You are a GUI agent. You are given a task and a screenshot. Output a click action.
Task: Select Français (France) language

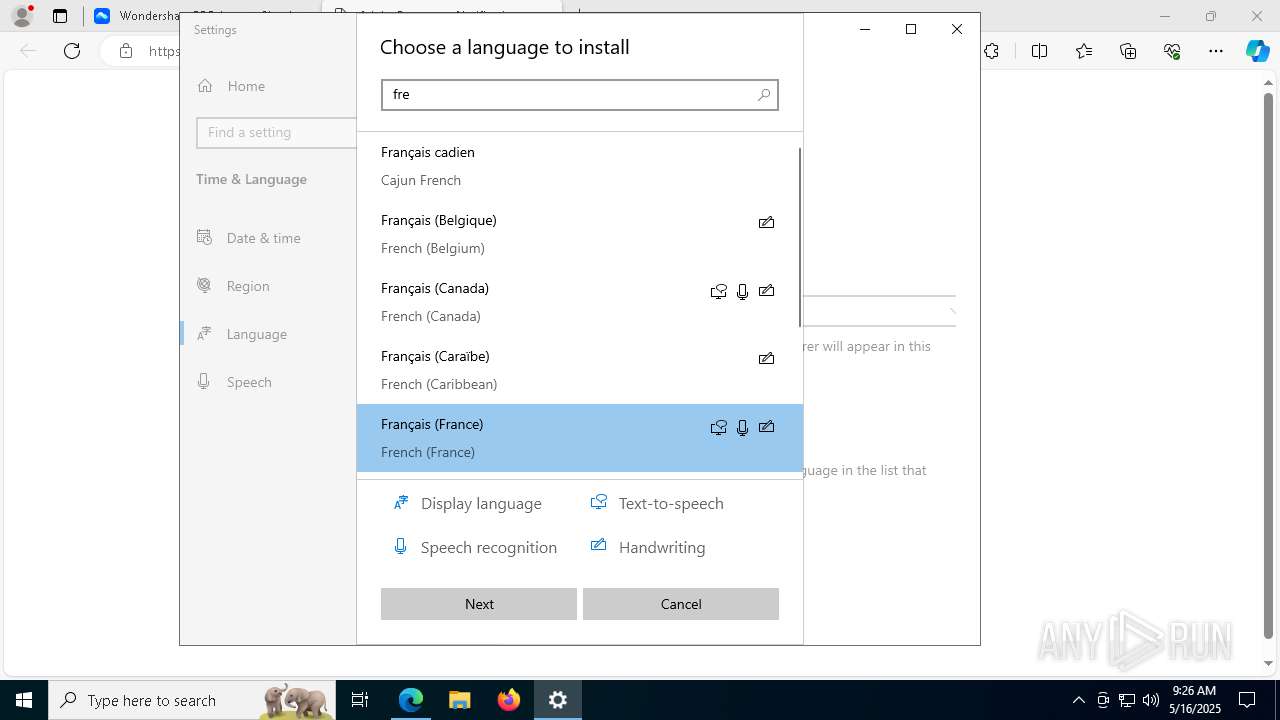coord(580,438)
